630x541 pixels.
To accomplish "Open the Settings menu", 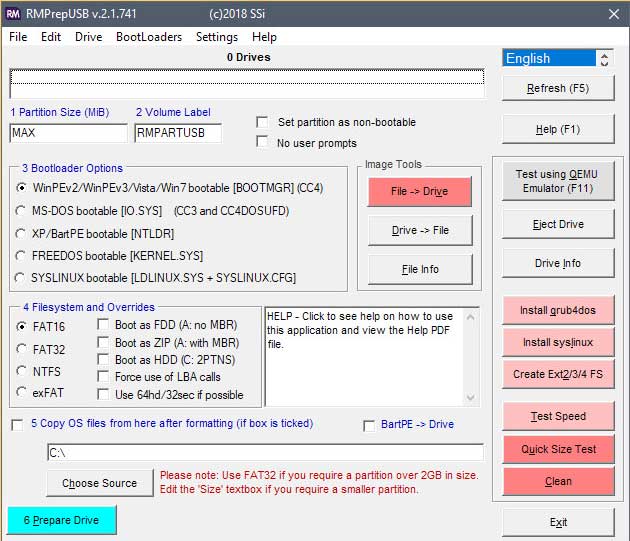I will click(x=217, y=37).
